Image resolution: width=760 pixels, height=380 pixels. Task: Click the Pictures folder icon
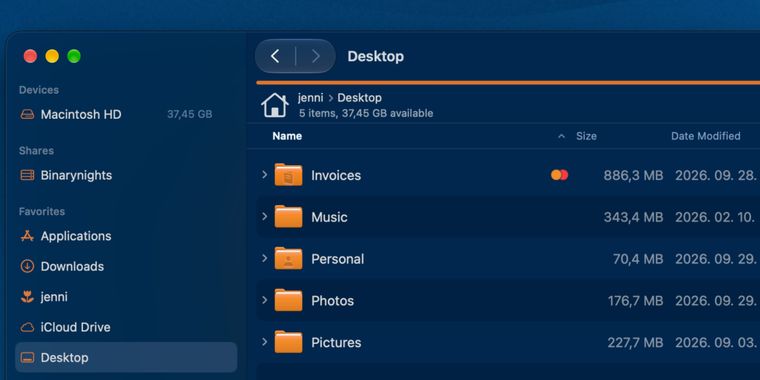(288, 342)
